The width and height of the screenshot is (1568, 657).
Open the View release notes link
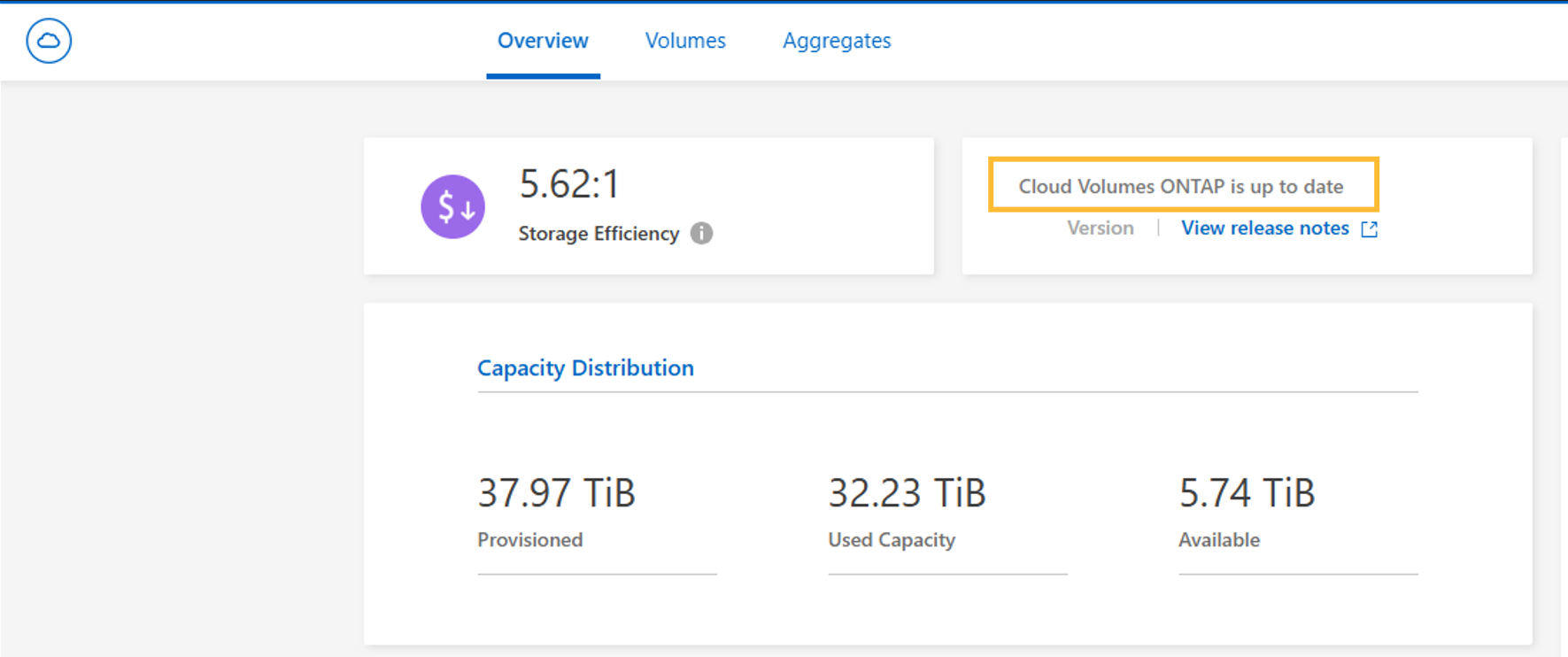(x=1264, y=228)
